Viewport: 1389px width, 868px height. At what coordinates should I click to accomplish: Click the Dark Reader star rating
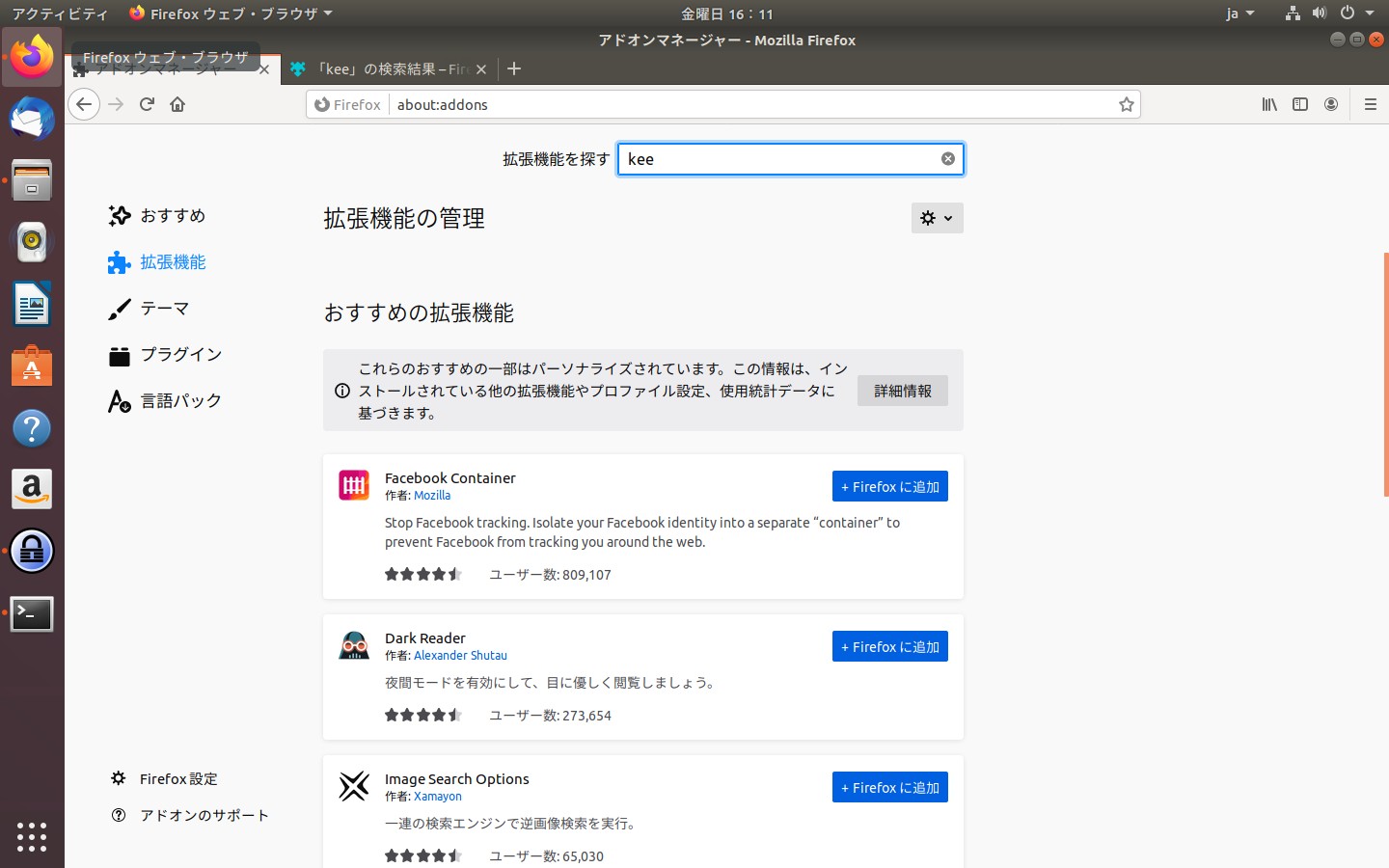tap(423, 716)
